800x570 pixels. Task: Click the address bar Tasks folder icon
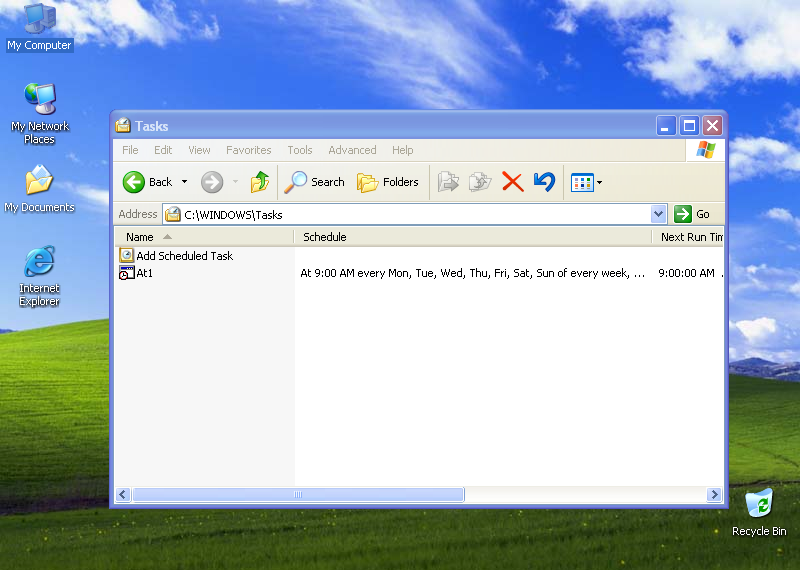point(173,214)
